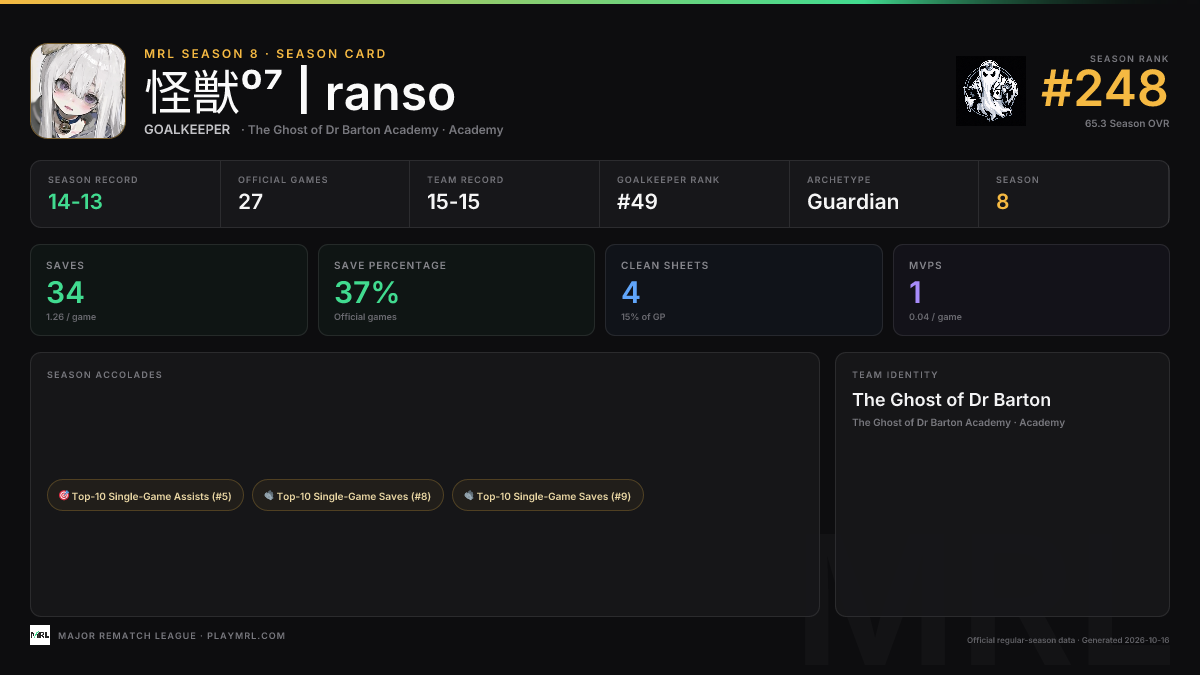Click the "SEASON ACCOLADES" heading
The height and width of the screenshot is (675, 1200).
104,375
